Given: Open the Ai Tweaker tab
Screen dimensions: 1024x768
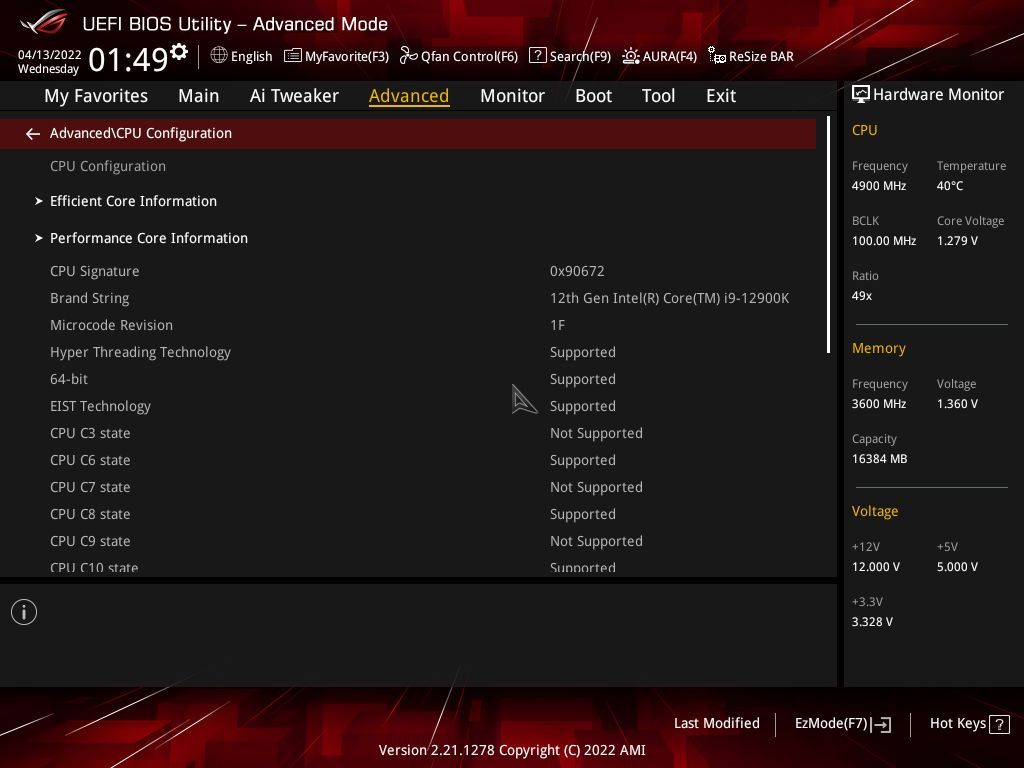Looking at the screenshot, I should 294,96.
